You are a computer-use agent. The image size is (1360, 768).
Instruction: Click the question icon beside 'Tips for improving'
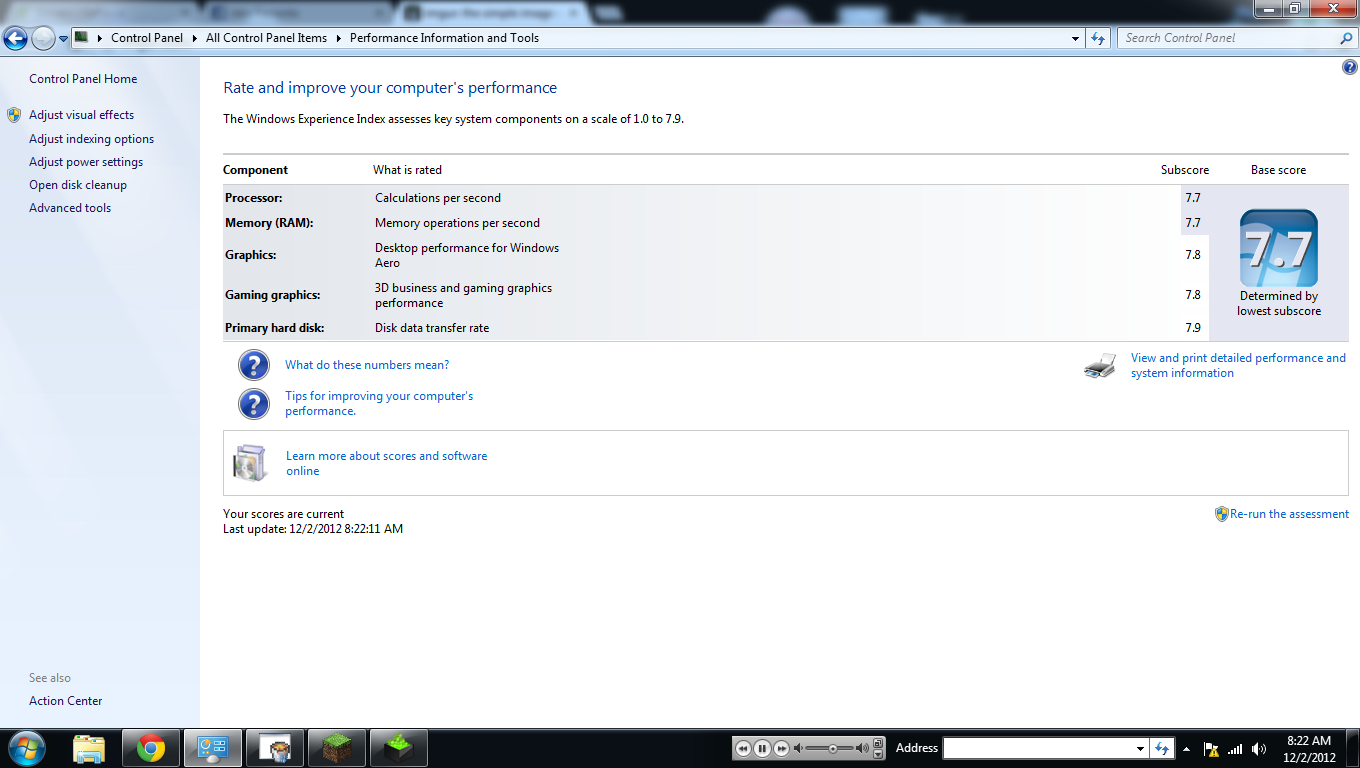pyautogui.click(x=254, y=404)
